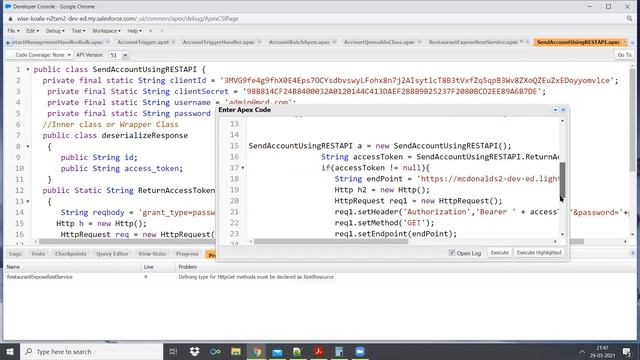Open the Edit menu
Viewport: 640px width, 360px height.
point(32,31)
